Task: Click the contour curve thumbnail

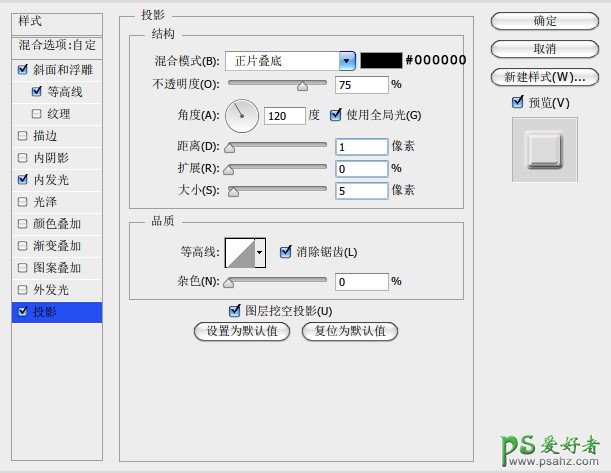Action: (x=239, y=253)
